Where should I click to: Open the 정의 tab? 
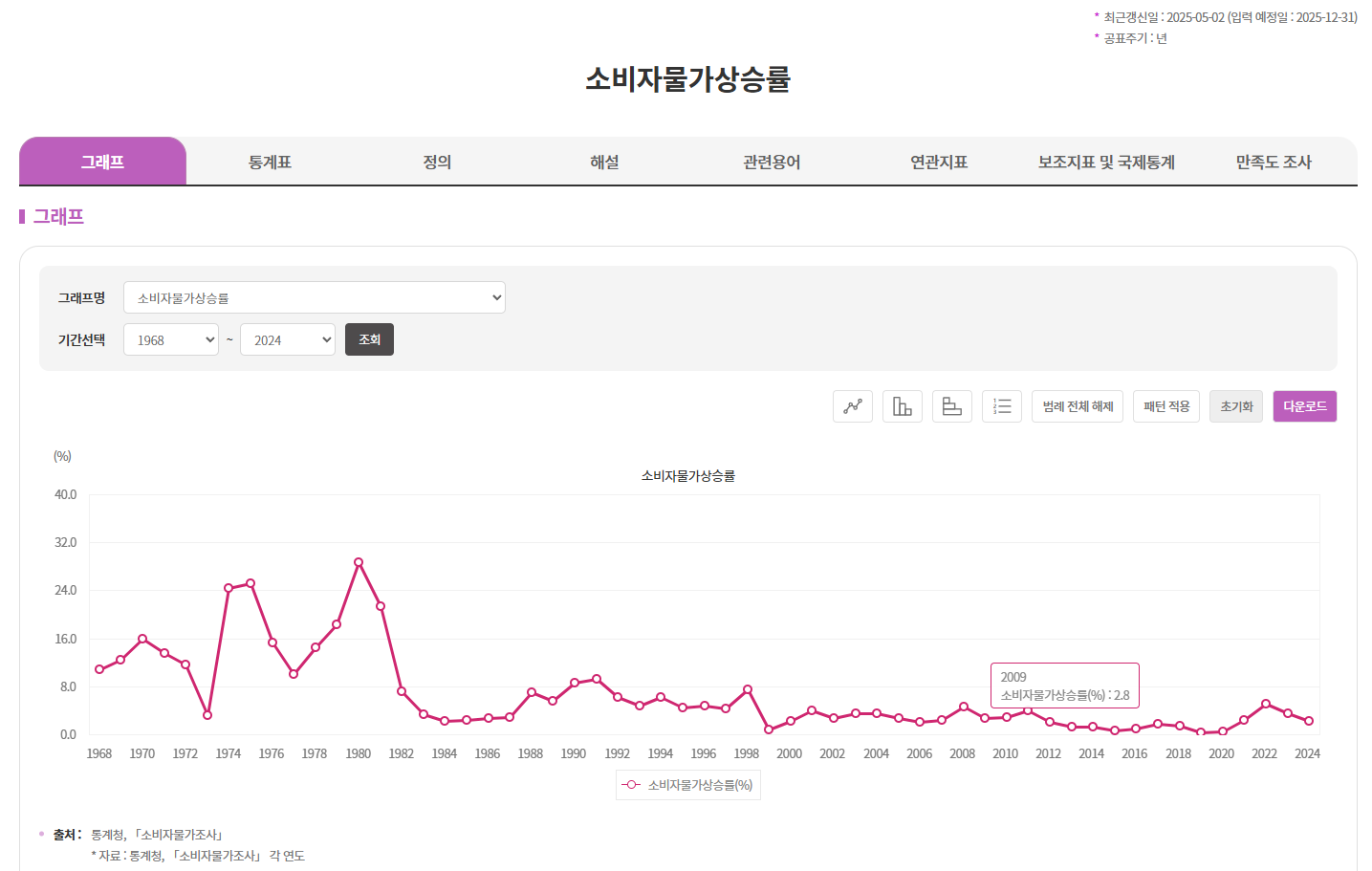[x=437, y=162]
